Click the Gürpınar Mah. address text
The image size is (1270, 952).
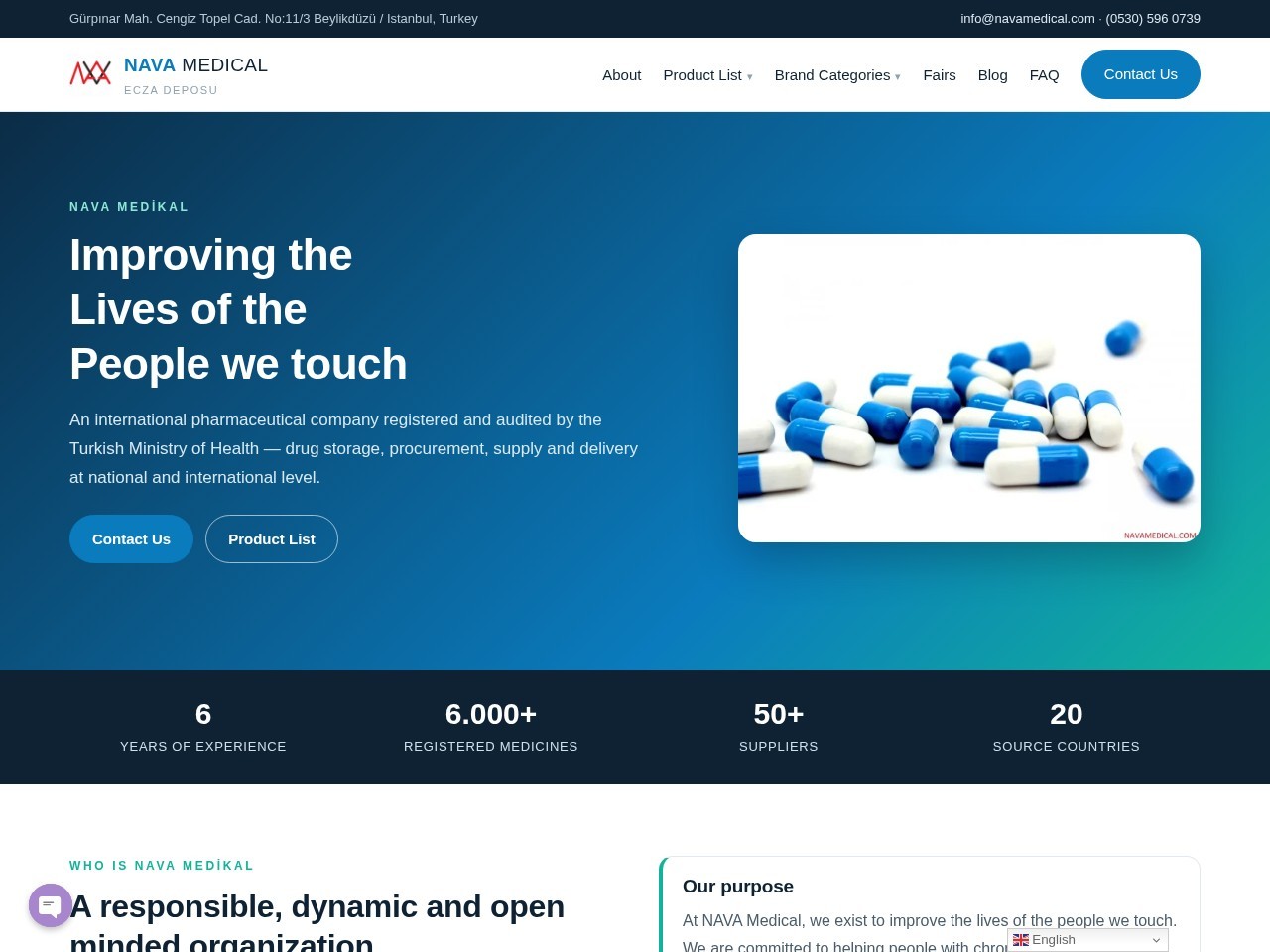[274, 19]
